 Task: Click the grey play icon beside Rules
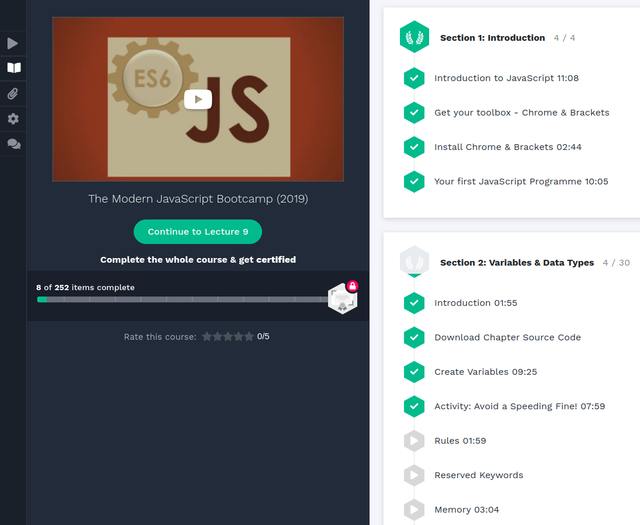(x=414, y=441)
